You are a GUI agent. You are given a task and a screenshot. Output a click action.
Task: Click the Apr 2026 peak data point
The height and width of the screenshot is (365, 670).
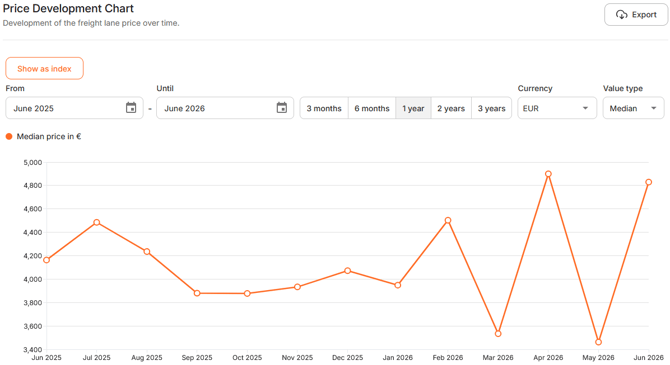point(548,174)
